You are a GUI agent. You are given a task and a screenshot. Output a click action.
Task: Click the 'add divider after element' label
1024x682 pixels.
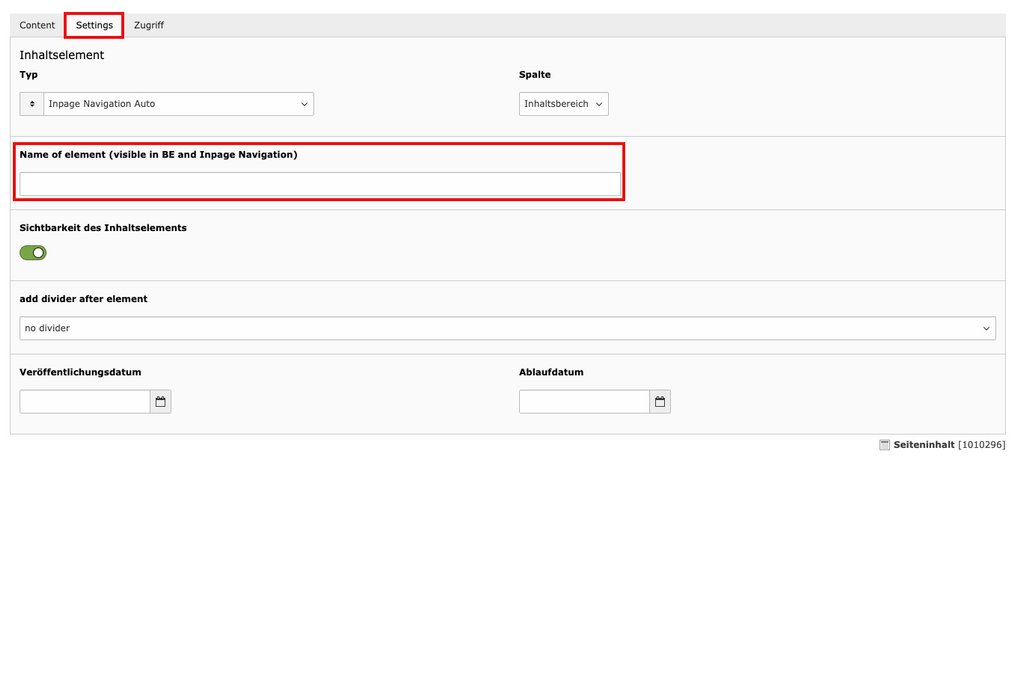point(83,299)
